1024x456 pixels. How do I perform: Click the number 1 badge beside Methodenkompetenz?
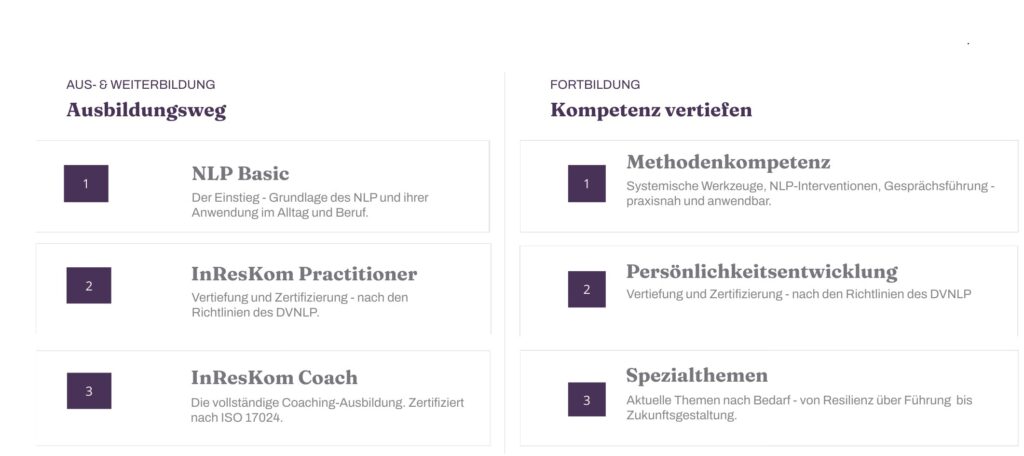click(586, 184)
